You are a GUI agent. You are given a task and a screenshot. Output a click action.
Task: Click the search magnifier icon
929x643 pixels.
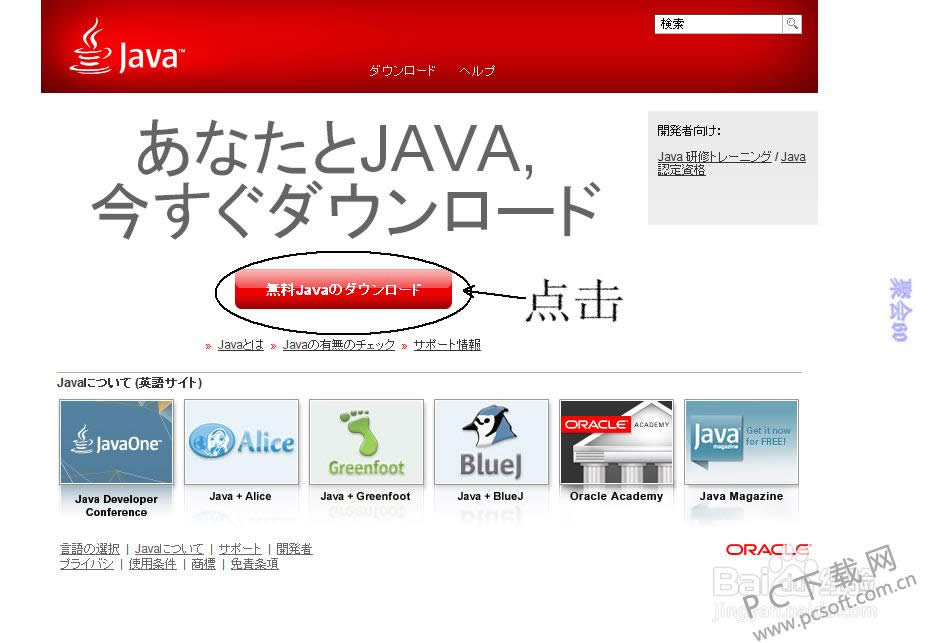[x=792, y=24]
